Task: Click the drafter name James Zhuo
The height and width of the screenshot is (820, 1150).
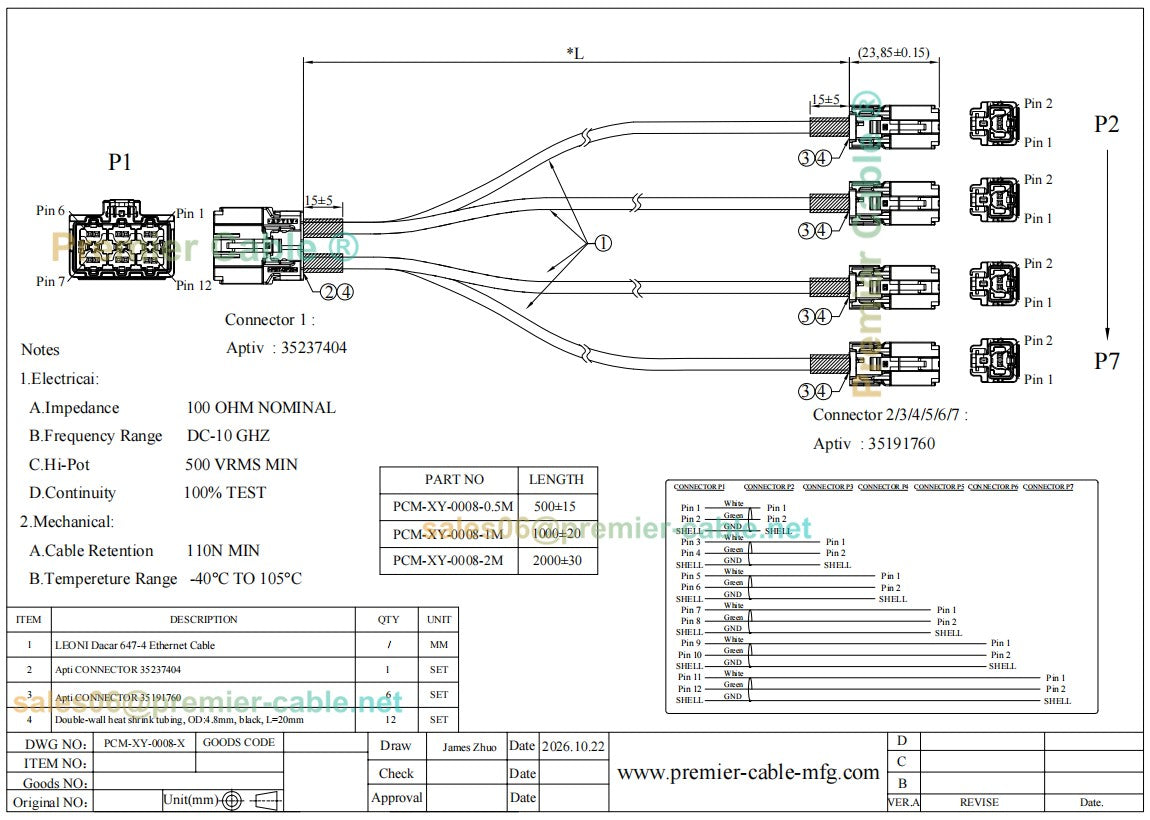Action: click(469, 747)
